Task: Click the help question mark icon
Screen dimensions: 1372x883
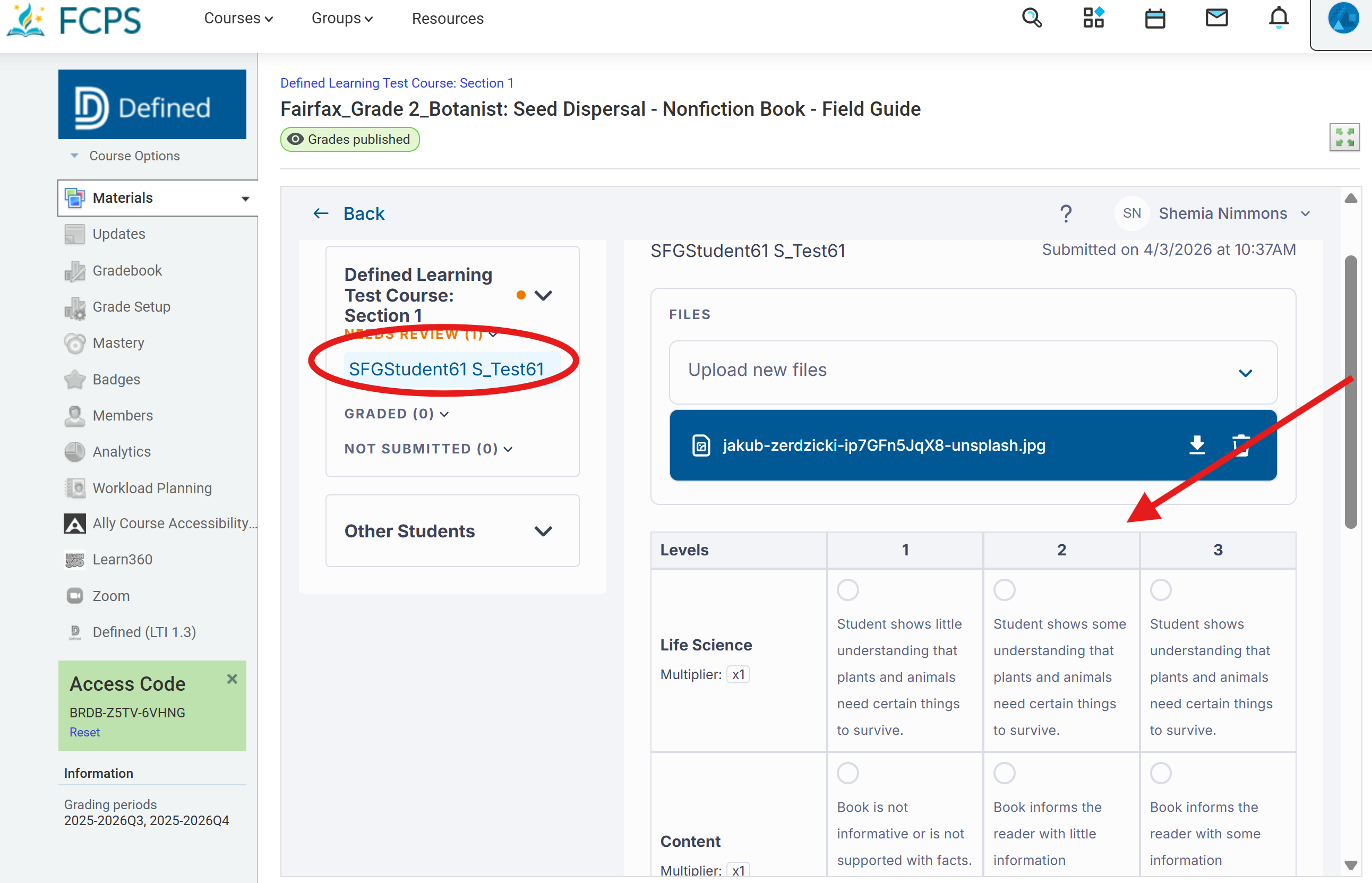Action: coord(1065,214)
